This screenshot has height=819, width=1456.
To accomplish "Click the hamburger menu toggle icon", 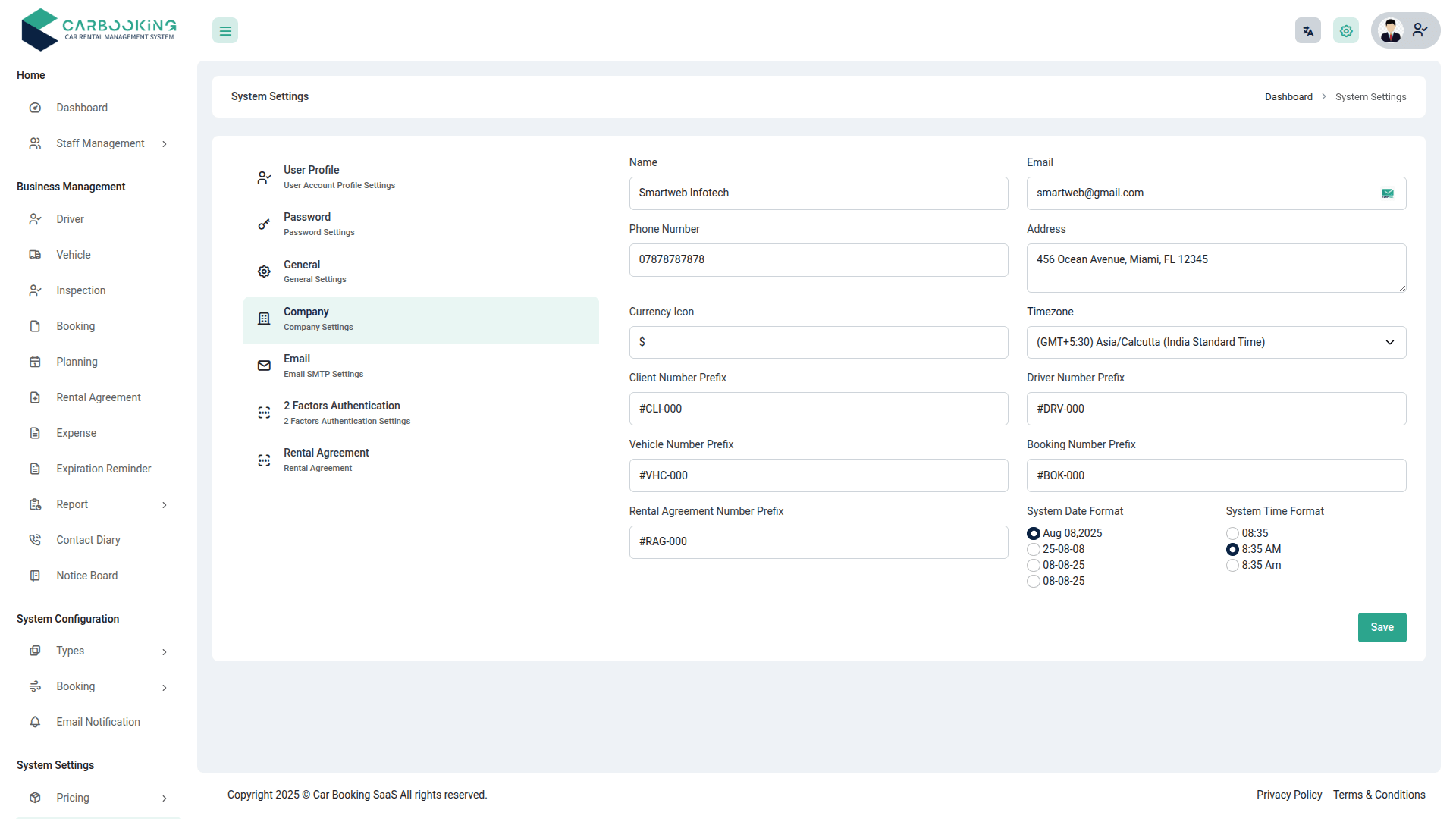I will pyautogui.click(x=225, y=31).
